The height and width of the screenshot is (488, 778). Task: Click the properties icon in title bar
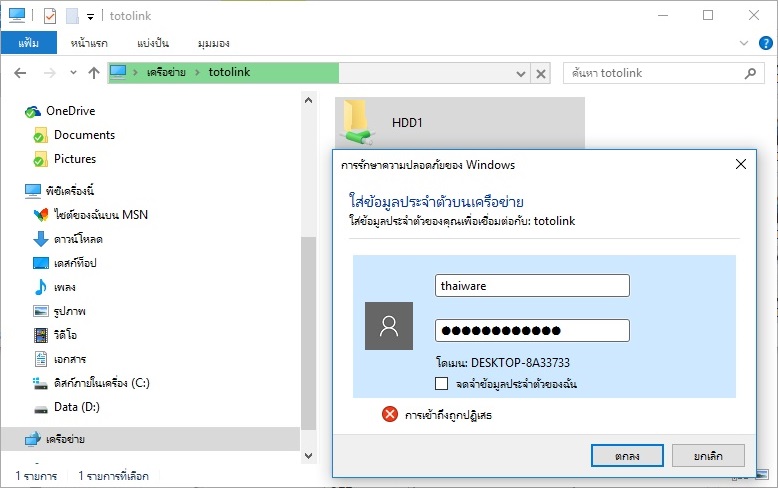pos(50,16)
